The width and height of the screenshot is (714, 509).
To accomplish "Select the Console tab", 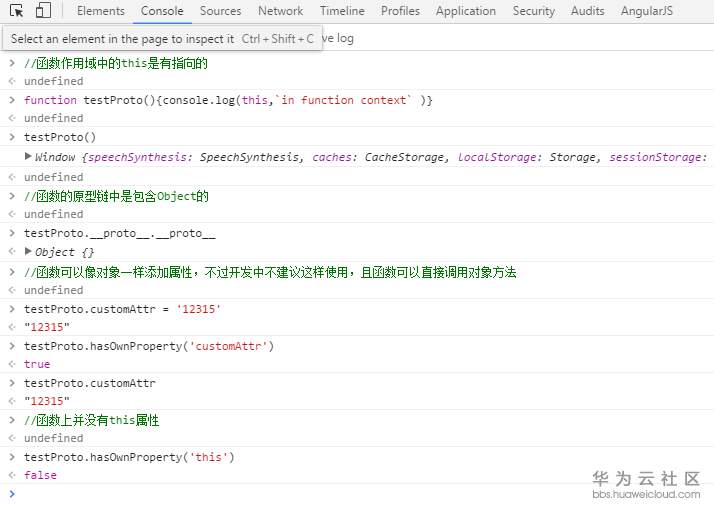I will click(162, 11).
